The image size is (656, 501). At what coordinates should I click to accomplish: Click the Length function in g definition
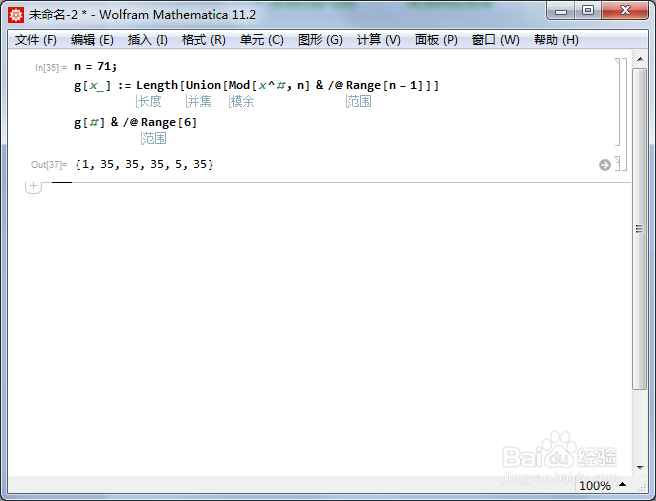[x=157, y=85]
